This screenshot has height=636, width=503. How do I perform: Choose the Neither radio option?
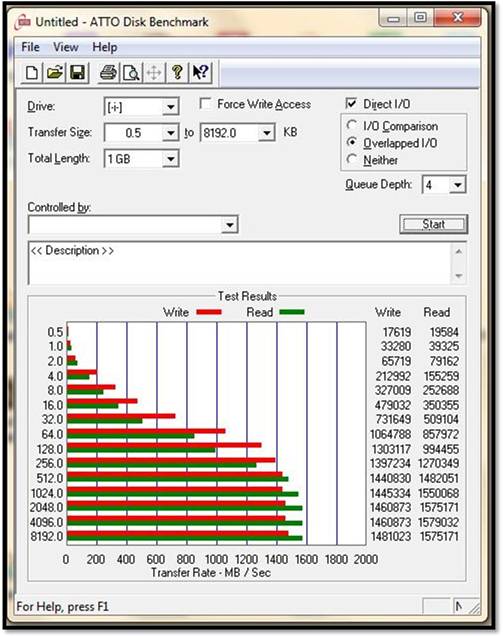[352, 159]
